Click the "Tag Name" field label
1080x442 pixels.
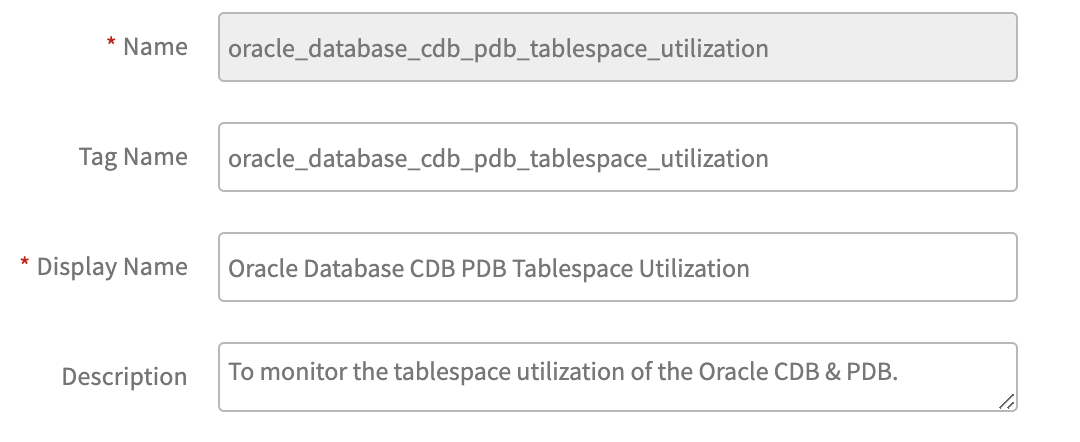tap(133, 157)
